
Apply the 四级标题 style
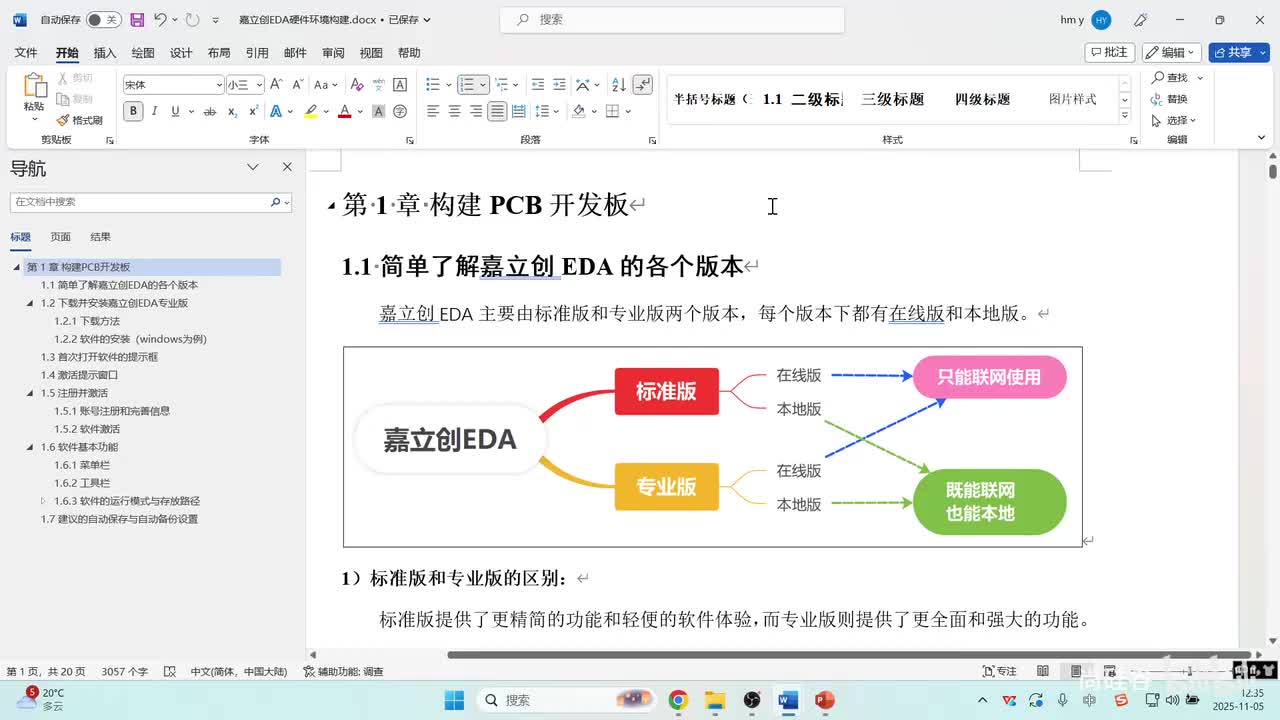[x=982, y=99]
